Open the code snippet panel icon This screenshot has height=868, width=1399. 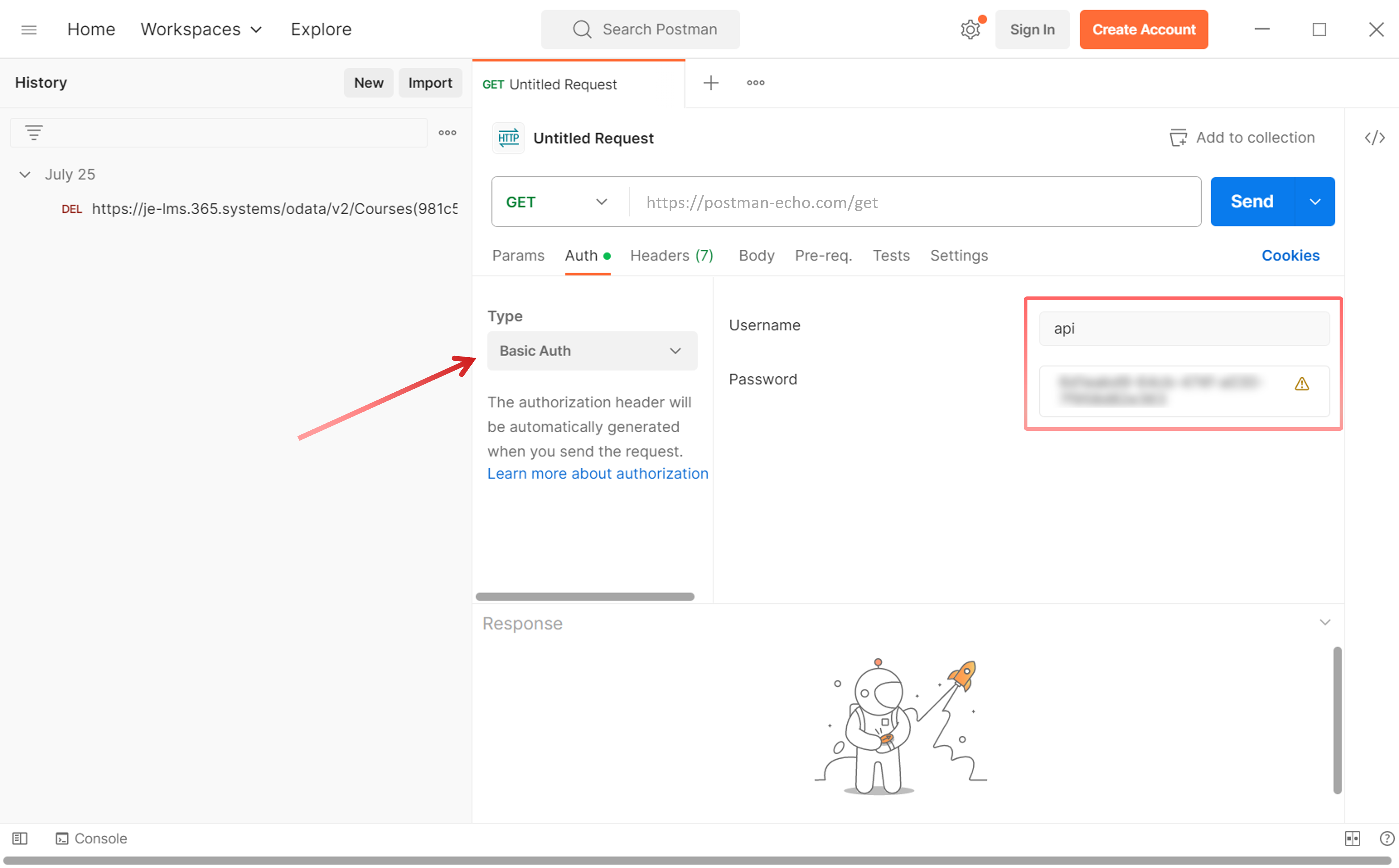(1374, 138)
